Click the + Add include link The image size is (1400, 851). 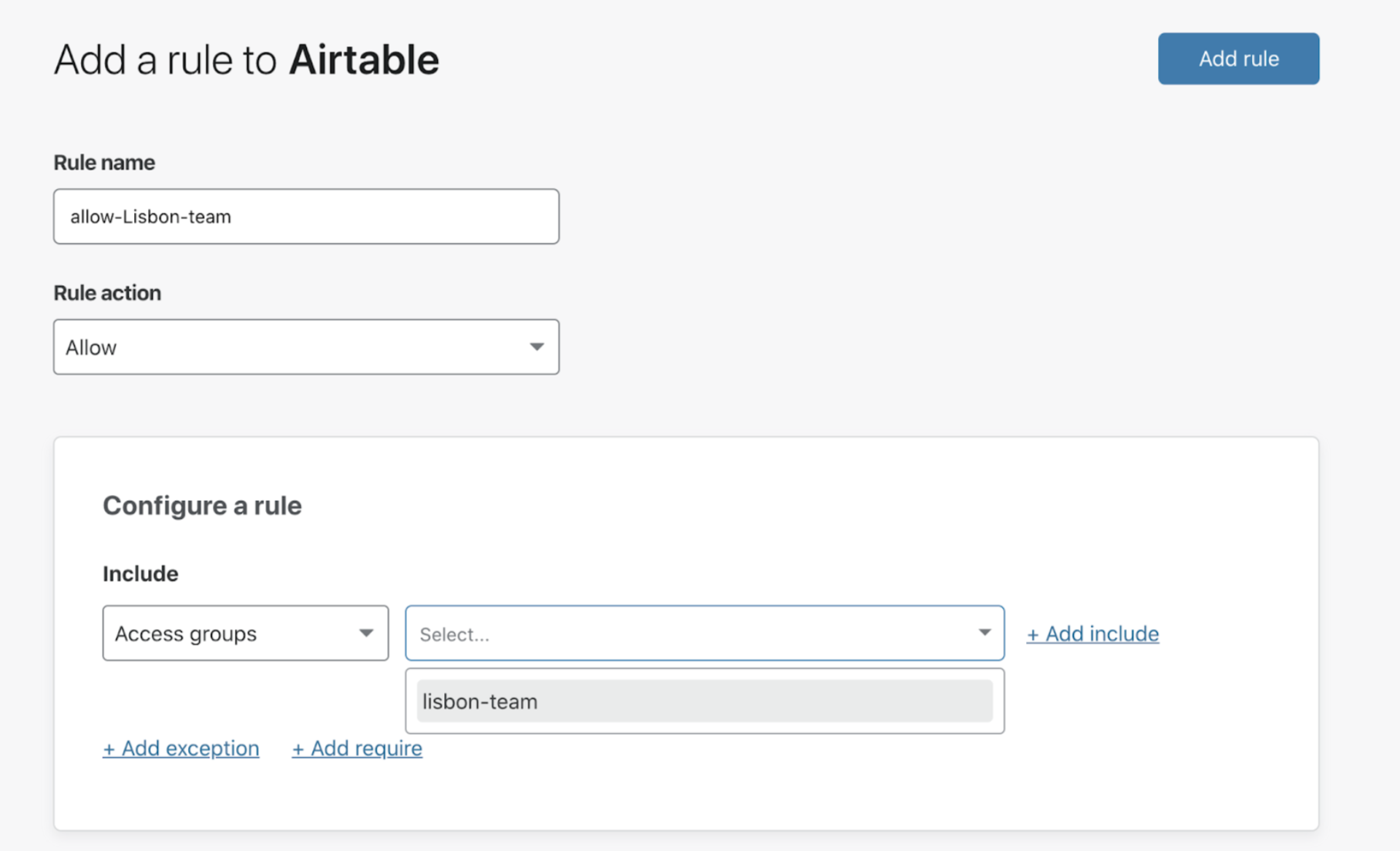tap(1092, 633)
